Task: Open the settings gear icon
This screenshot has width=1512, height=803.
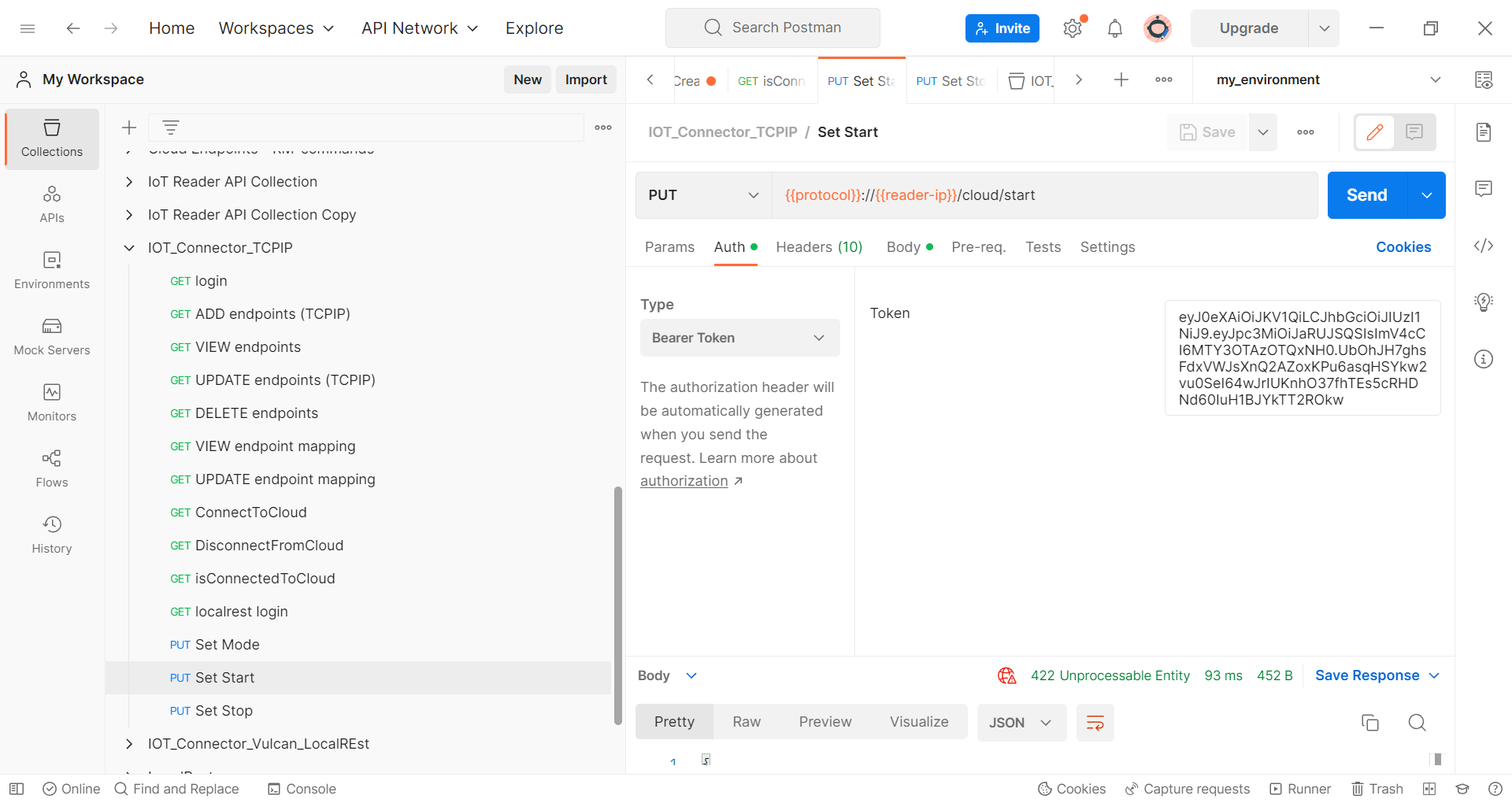Action: (1073, 28)
